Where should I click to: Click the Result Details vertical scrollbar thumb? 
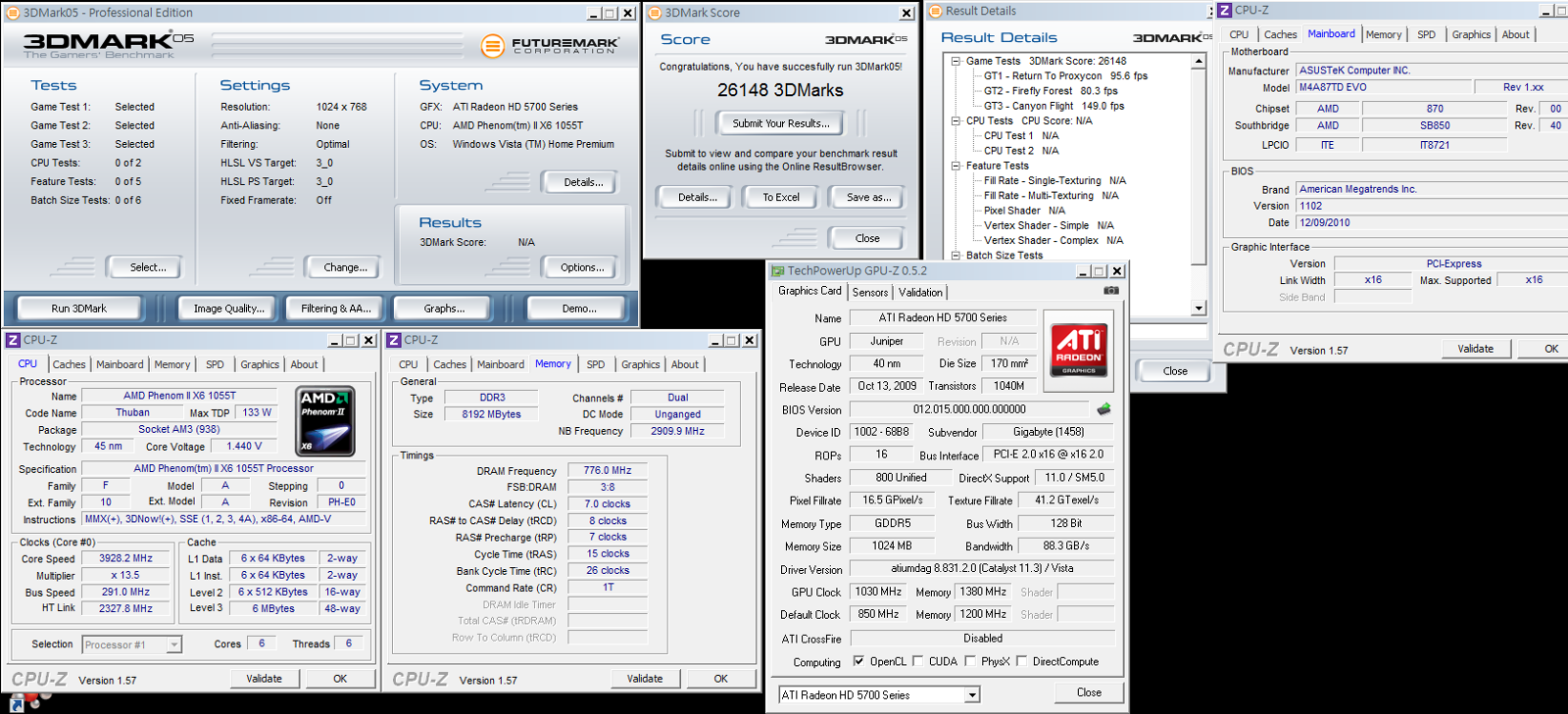coord(1199,167)
